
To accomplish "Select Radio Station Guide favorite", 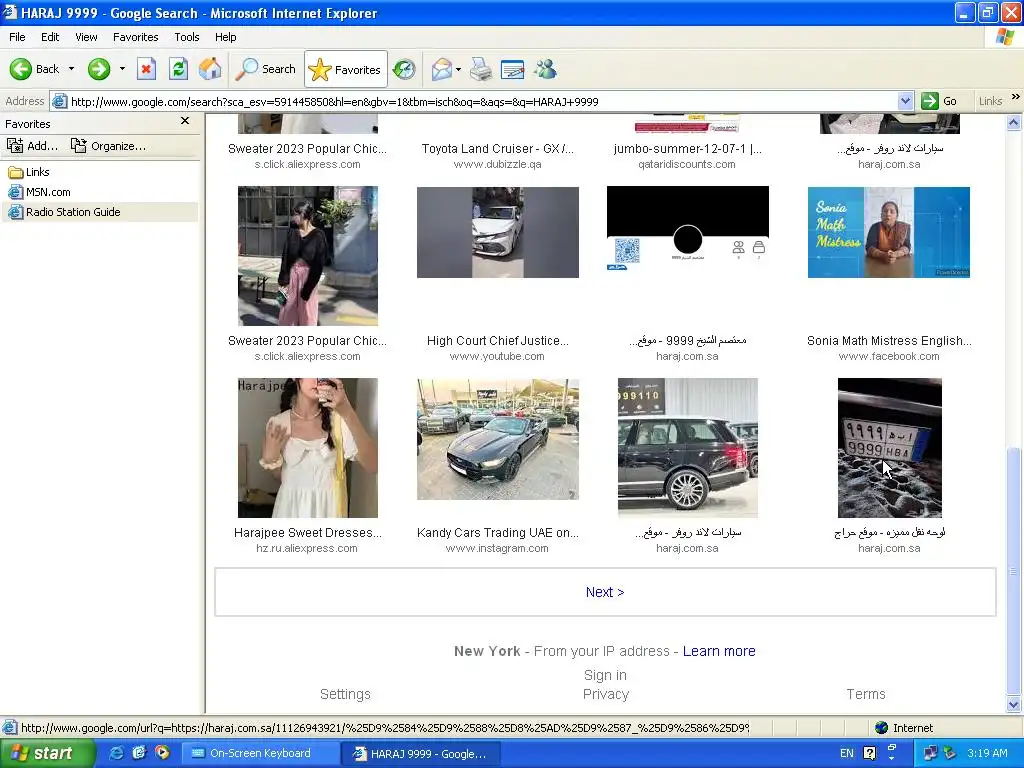I will (x=64, y=212).
